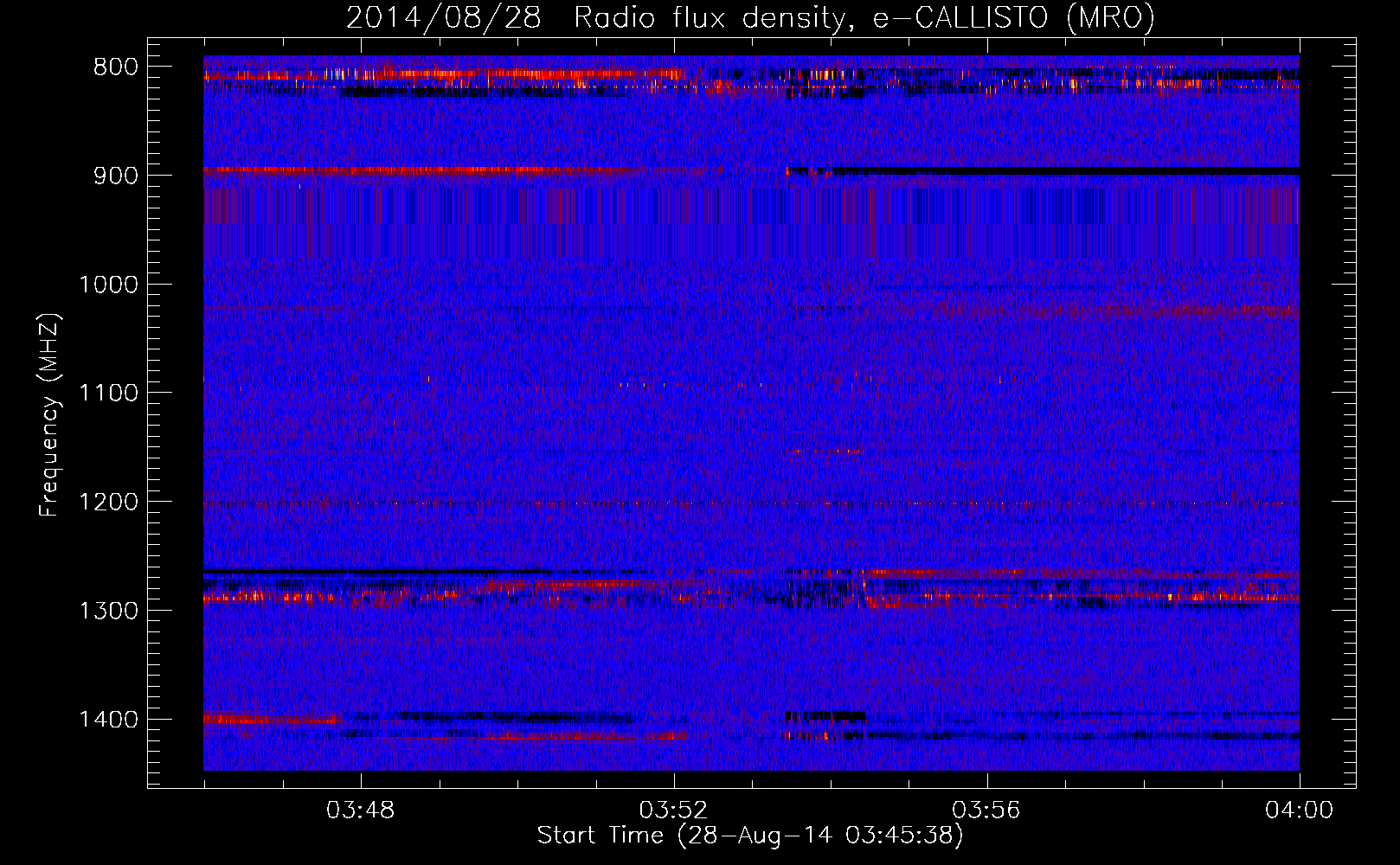Click the "Start Time (28-Aug-14 03:45:38)" label
The image size is (1400, 865).
click(x=750, y=836)
